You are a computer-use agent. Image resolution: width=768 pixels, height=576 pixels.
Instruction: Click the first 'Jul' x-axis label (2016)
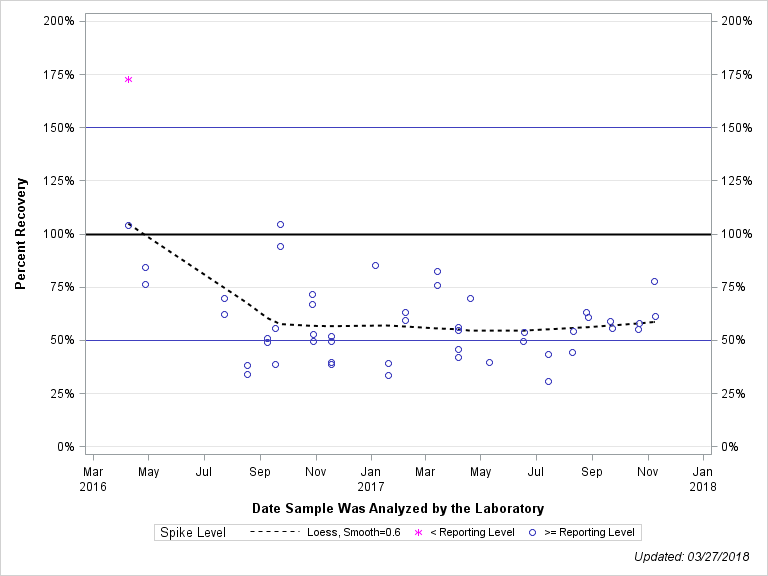204,472
